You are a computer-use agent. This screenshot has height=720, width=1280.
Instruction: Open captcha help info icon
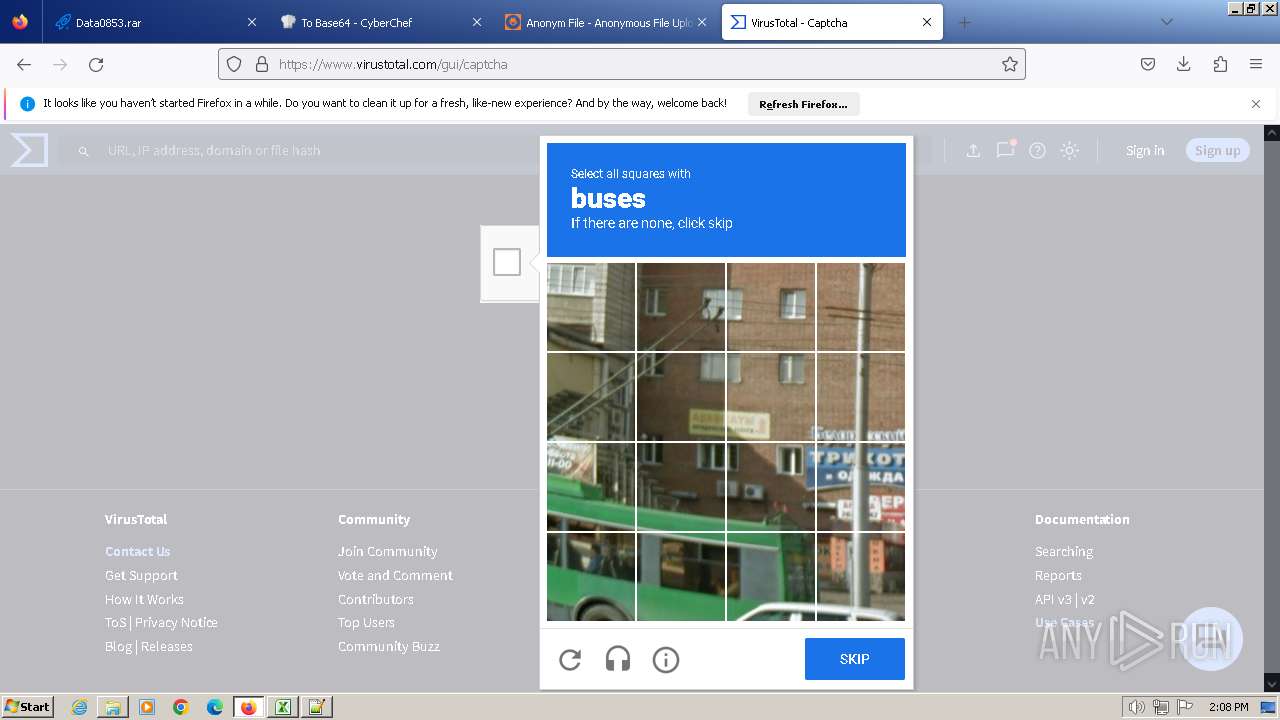(666, 659)
